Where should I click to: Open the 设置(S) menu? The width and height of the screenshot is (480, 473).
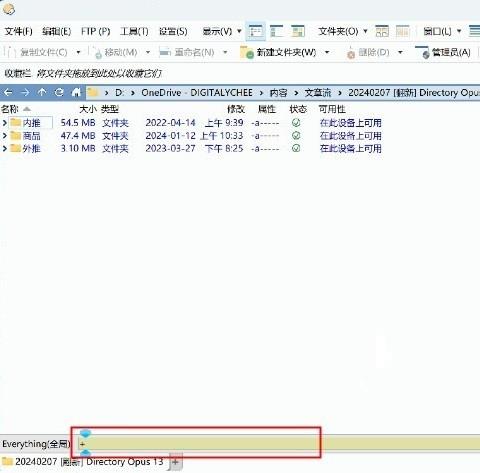pyautogui.click(x=173, y=32)
